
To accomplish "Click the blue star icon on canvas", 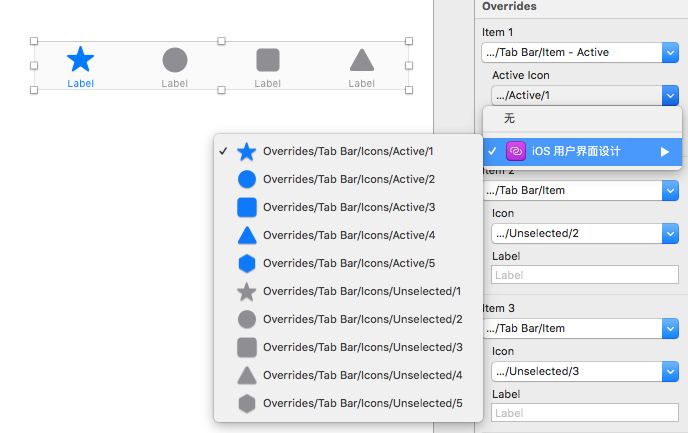I will tap(80, 59).
